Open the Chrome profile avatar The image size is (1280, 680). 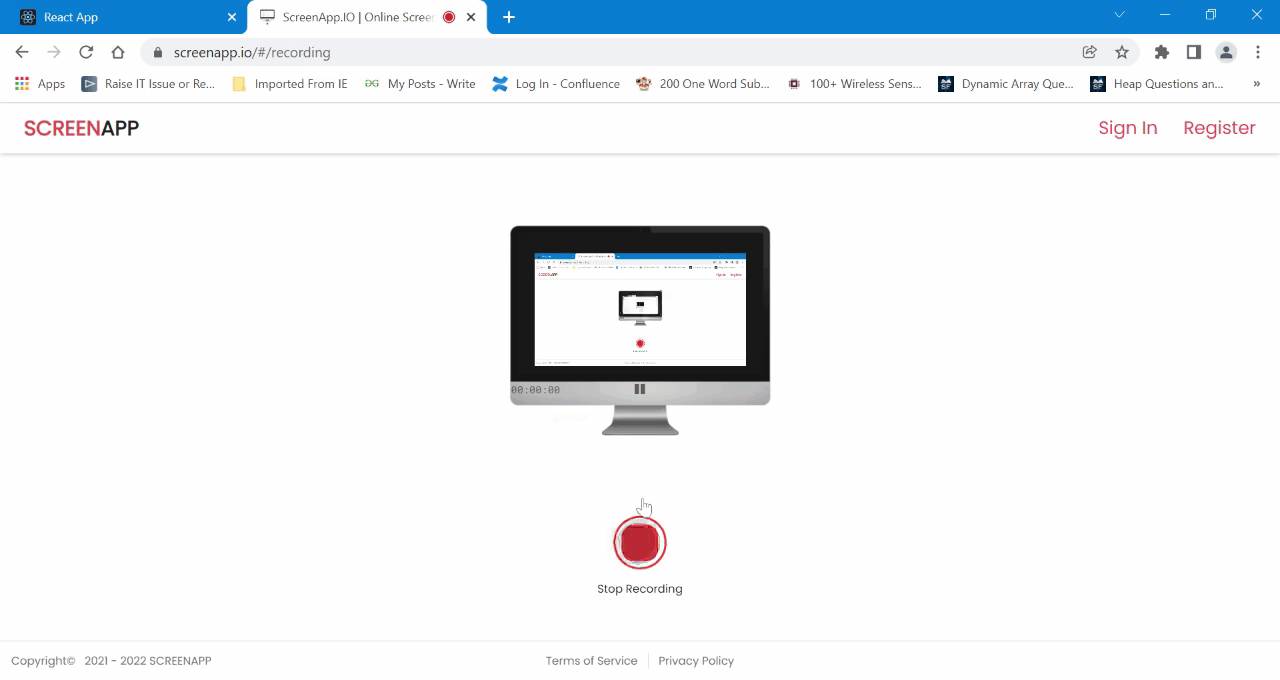click(1226, 52)
